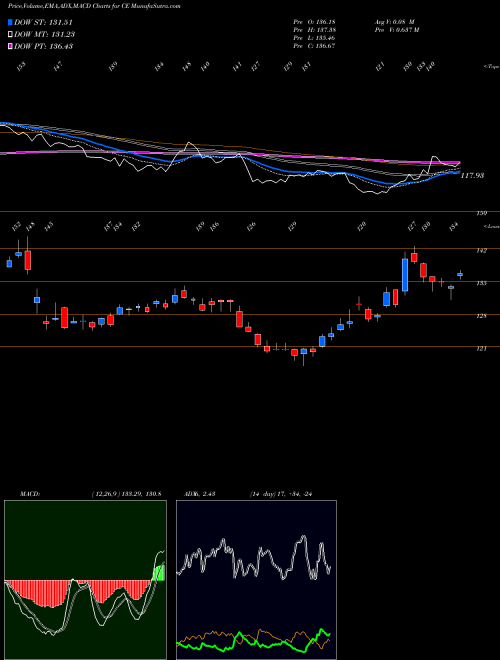Click the 117.93 label beside the EMA lines
This screenshot has width=500, height=660.
point(472,176)
